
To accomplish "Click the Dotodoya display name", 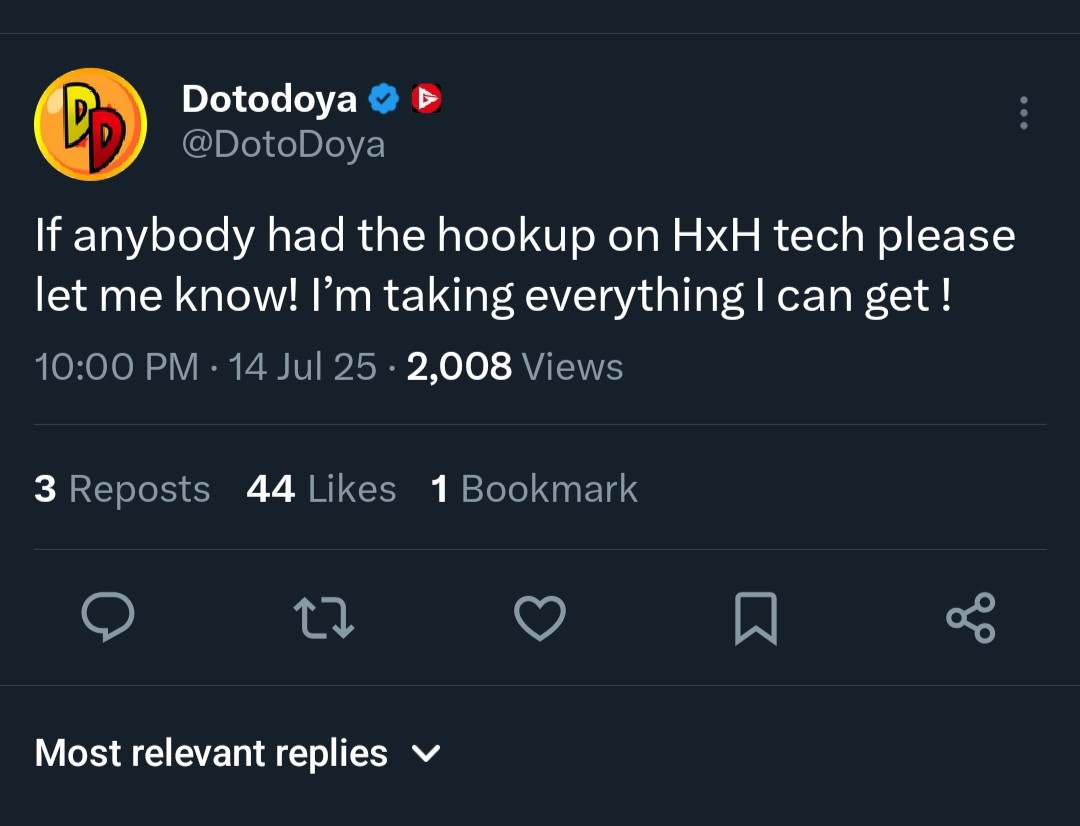I will [269, 99].
